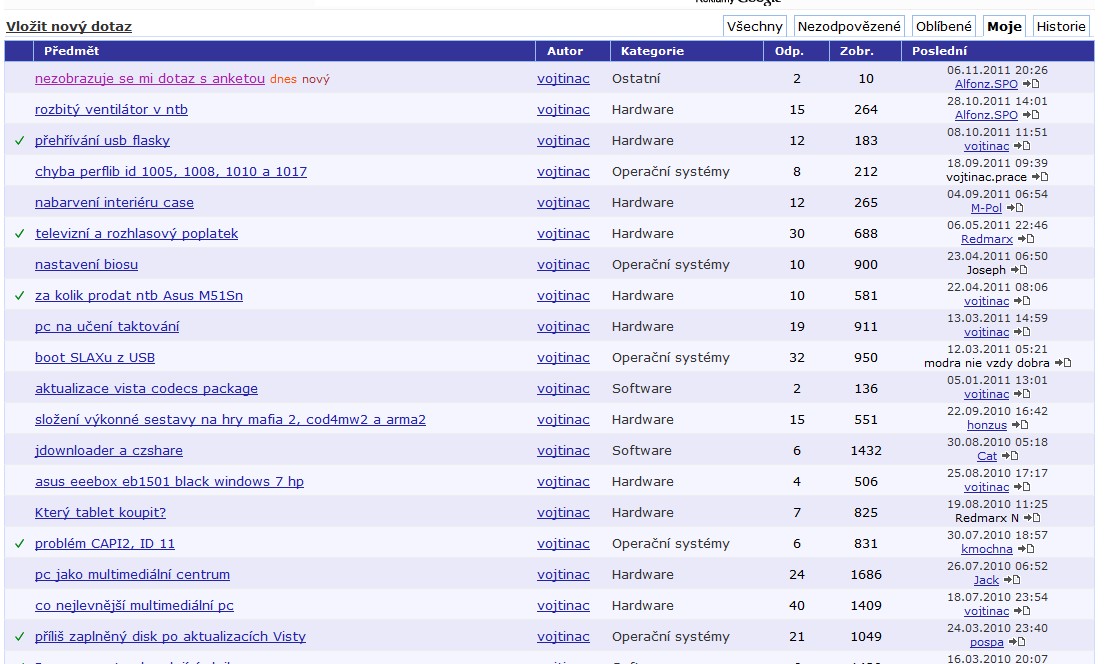Go to last post icon in nezobrazuje se mi dotaz row
The width and height of the screenshot is (1105, 664).
pos(1031,84)
